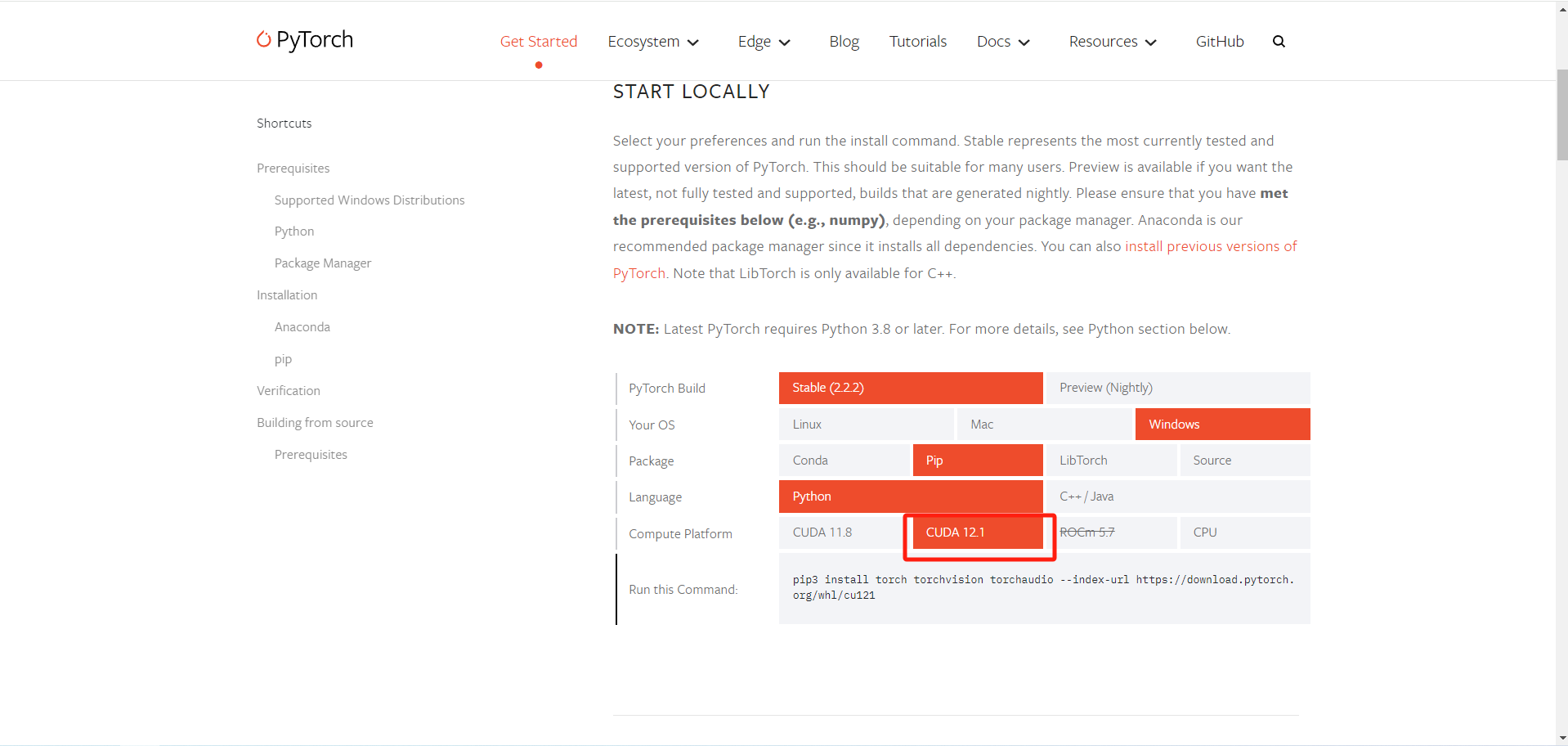
Task: Jump to Anaconda section
Action: pyautogui.click(x=302, y=327)
